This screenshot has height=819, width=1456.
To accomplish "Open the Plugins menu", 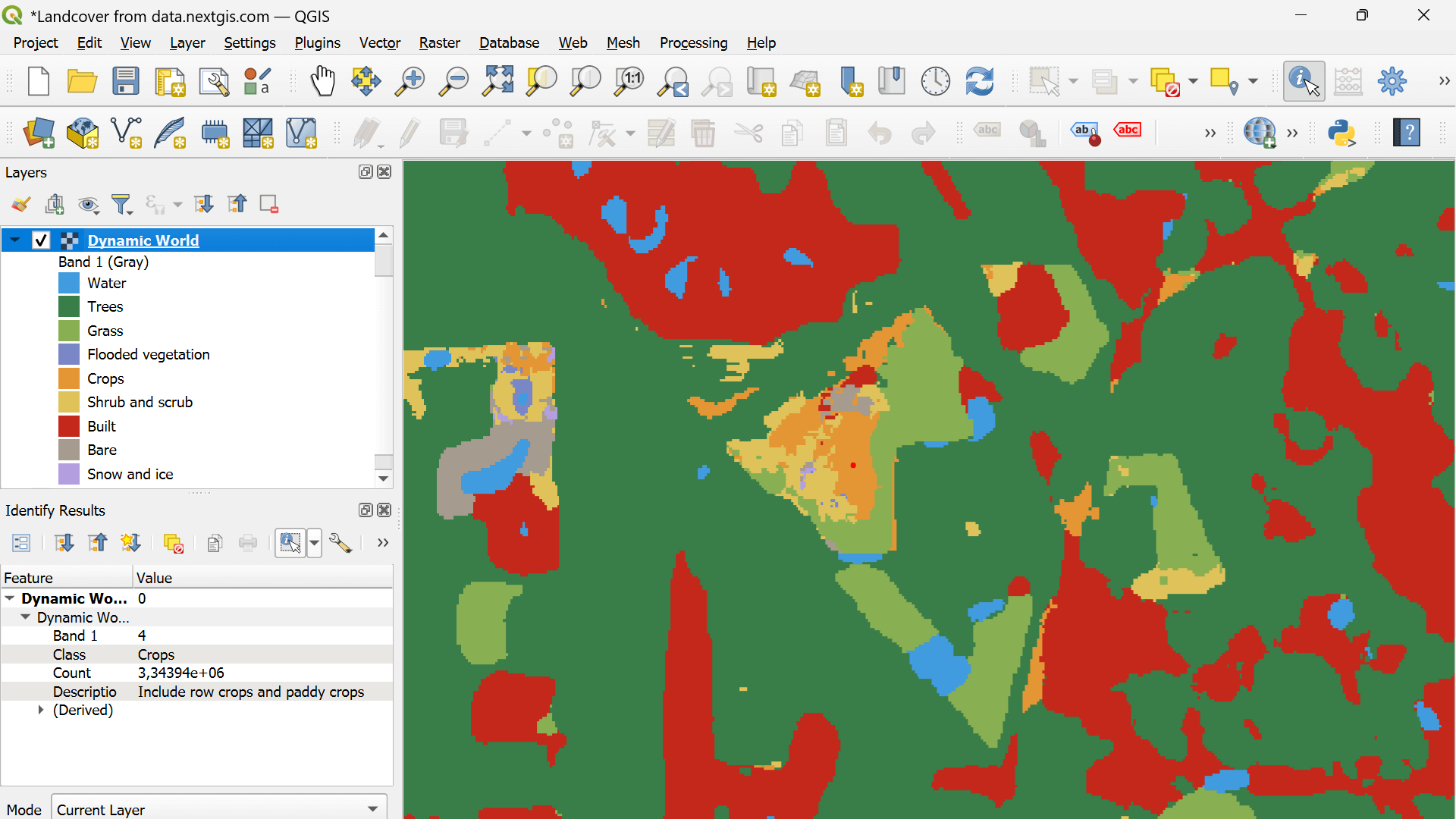I will pyautogui.click(x=317, y=42).
